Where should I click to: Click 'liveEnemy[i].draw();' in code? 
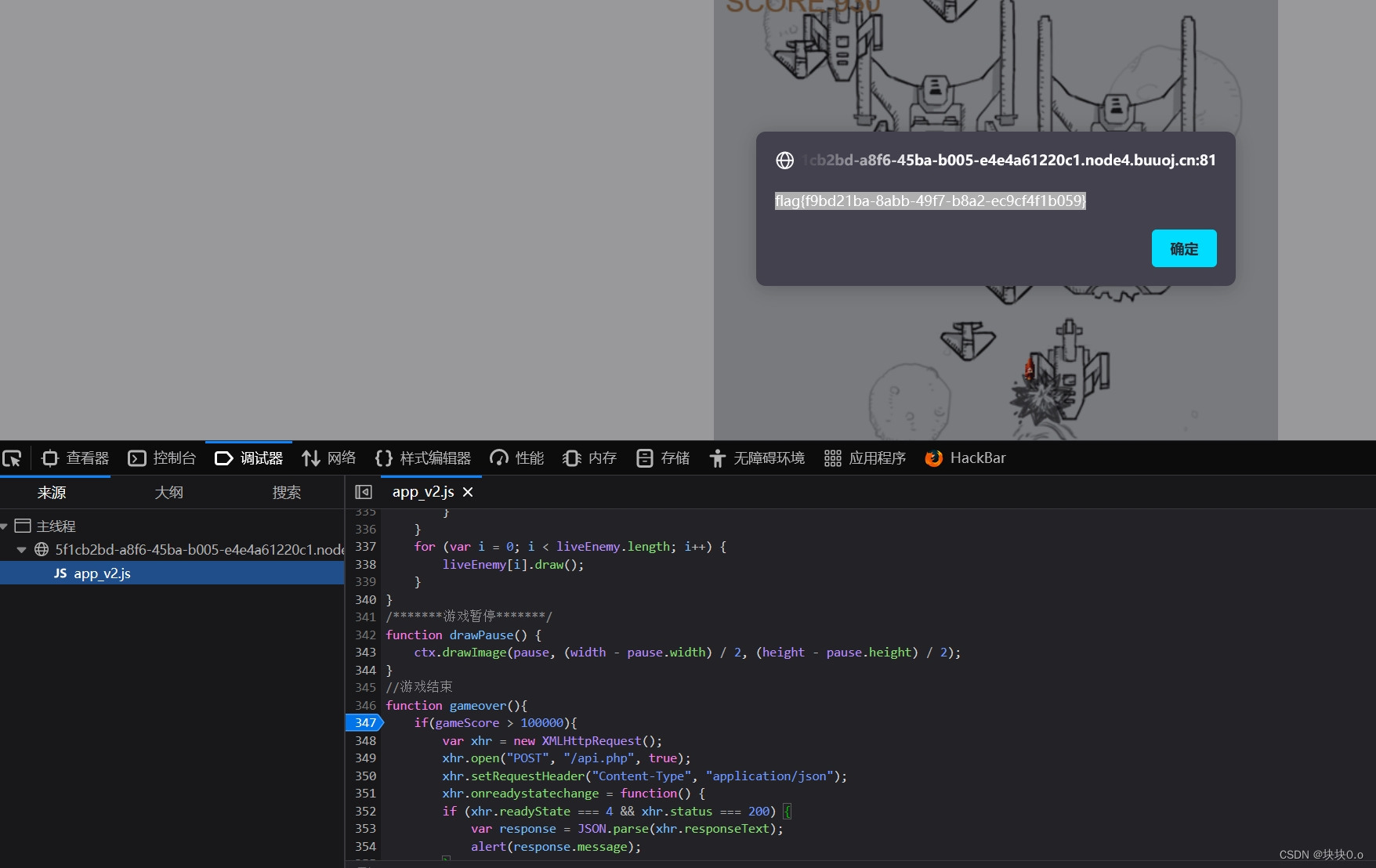(513, 564)
